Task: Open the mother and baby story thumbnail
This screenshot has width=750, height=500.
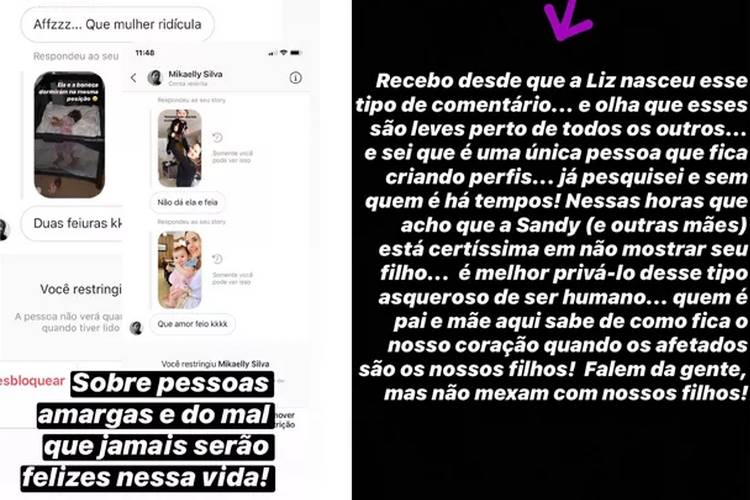Action: point(179,270)
